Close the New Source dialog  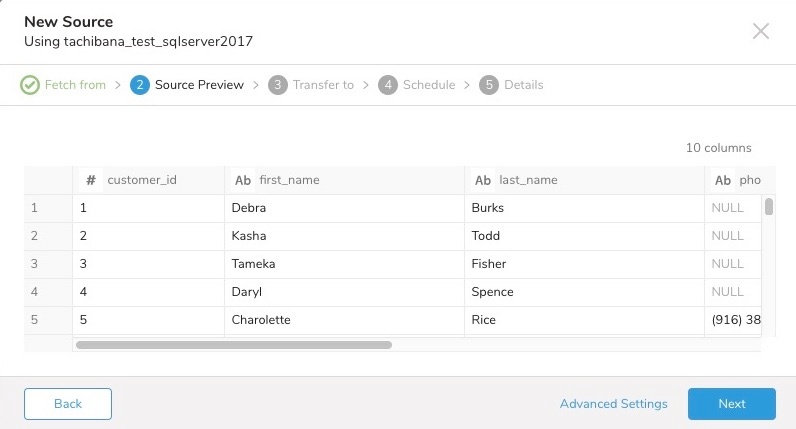(x=761, y=31)
